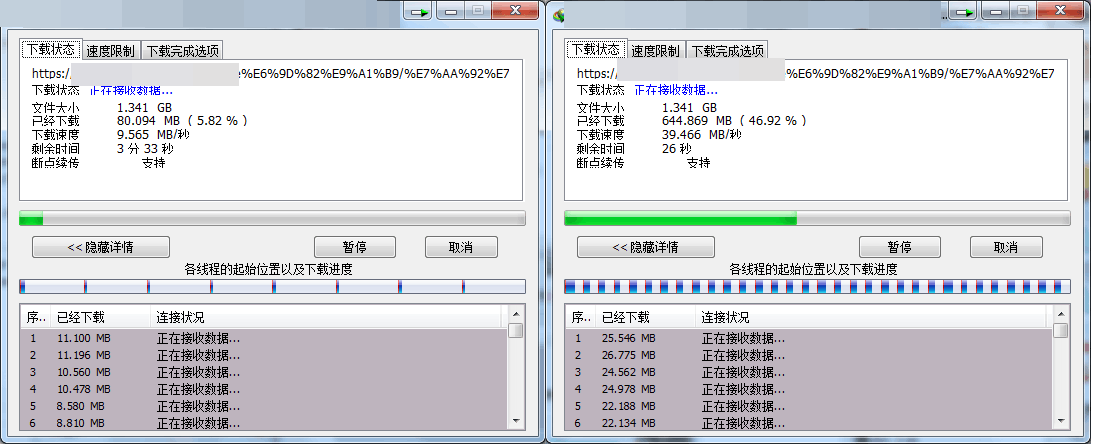Click the 连接状况 column header in the 5.82% window
Image resolution: width=1098 pixels, height=444 pixels.
click(328, 317)
